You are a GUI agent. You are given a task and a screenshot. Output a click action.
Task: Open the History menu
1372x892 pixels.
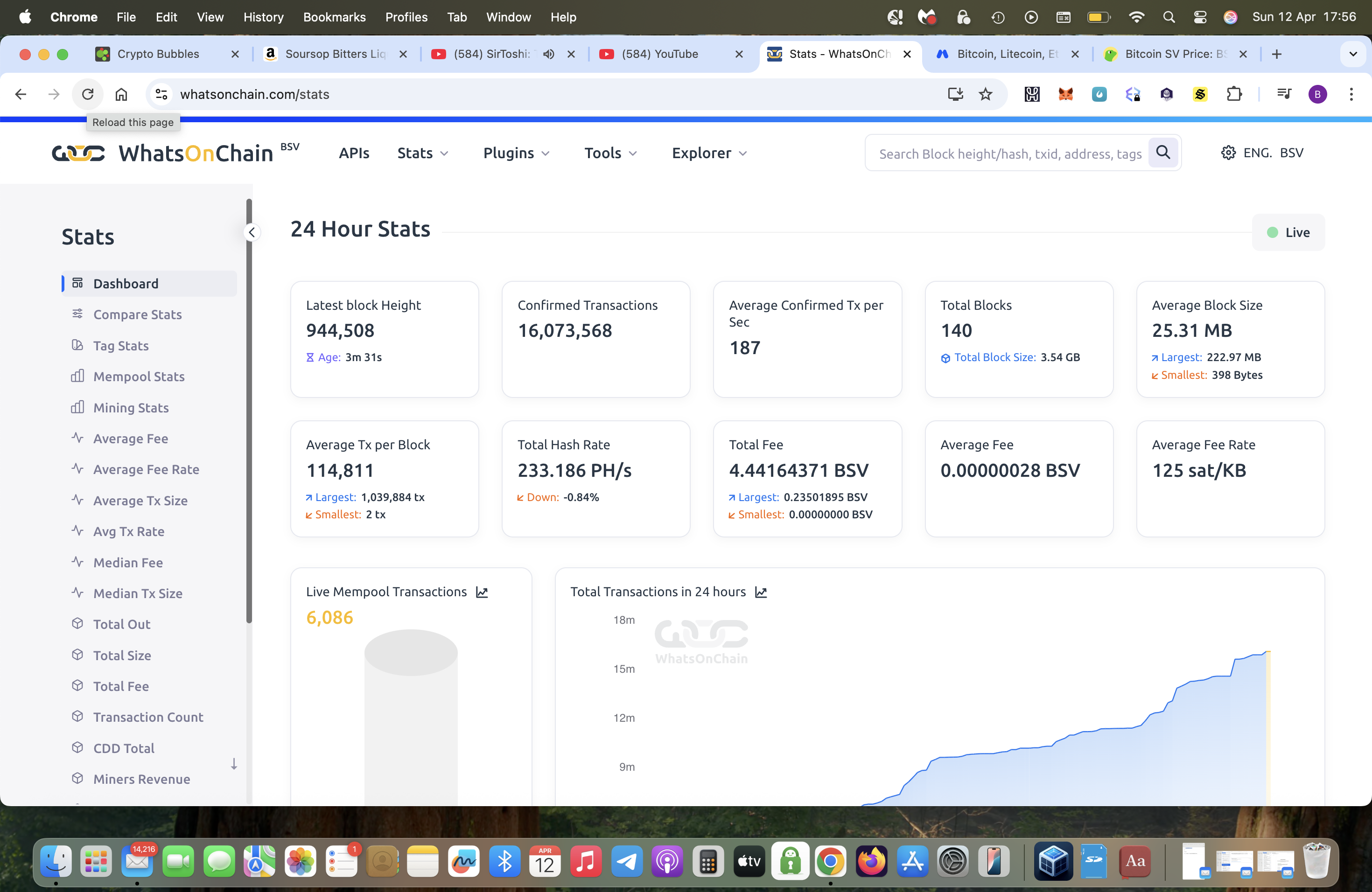[x=263, y=17]
